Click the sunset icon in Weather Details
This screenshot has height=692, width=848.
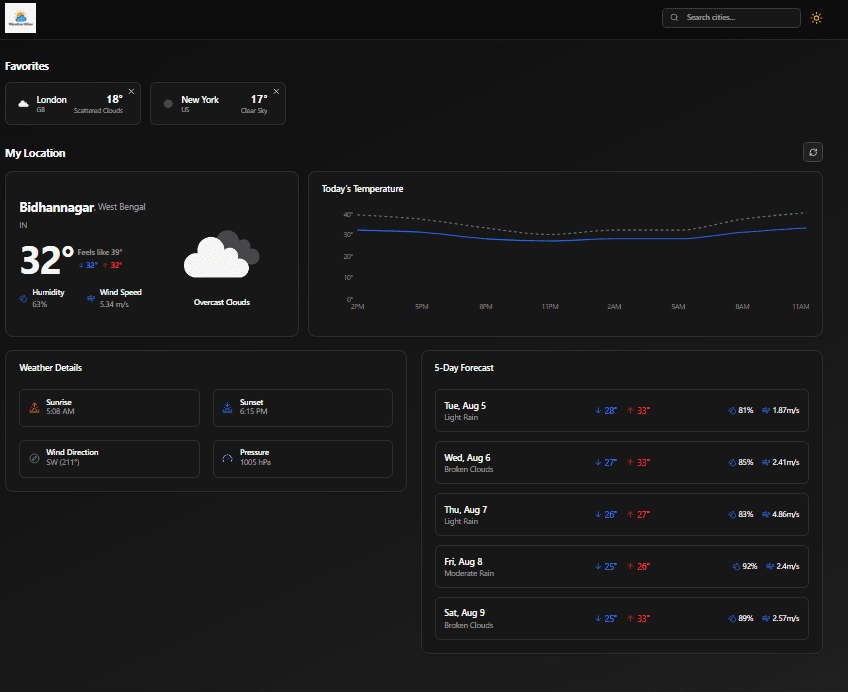pos(226,407)
